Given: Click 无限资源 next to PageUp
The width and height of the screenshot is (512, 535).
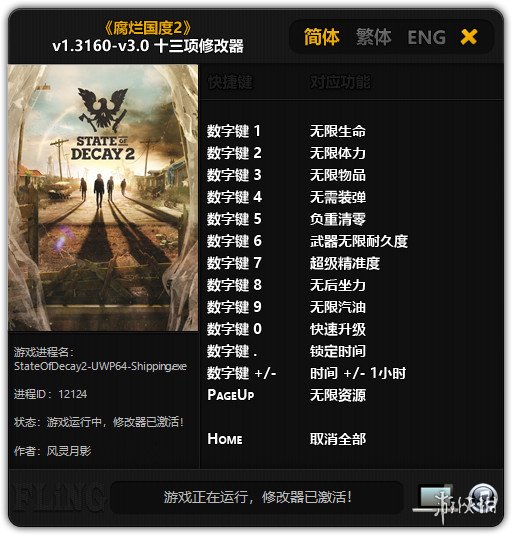Looking at the screenshot, I should [338, 395].
